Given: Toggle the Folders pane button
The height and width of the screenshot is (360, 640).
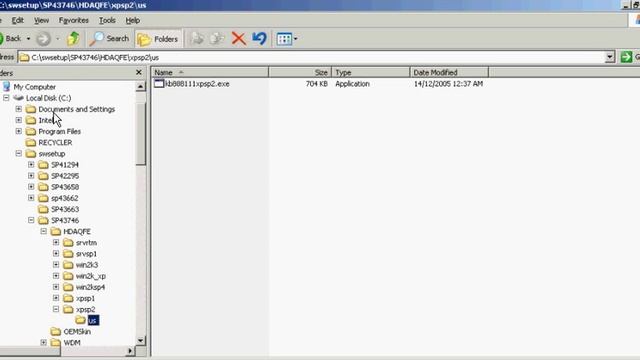Looking at the screenshot, I should [158, 39].
